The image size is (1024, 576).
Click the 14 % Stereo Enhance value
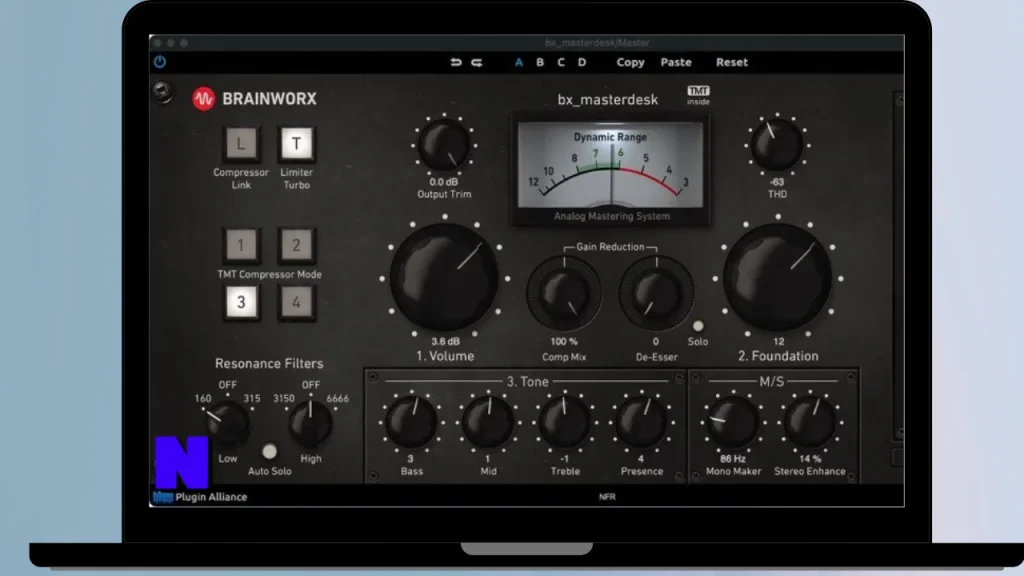coord(810,459)
